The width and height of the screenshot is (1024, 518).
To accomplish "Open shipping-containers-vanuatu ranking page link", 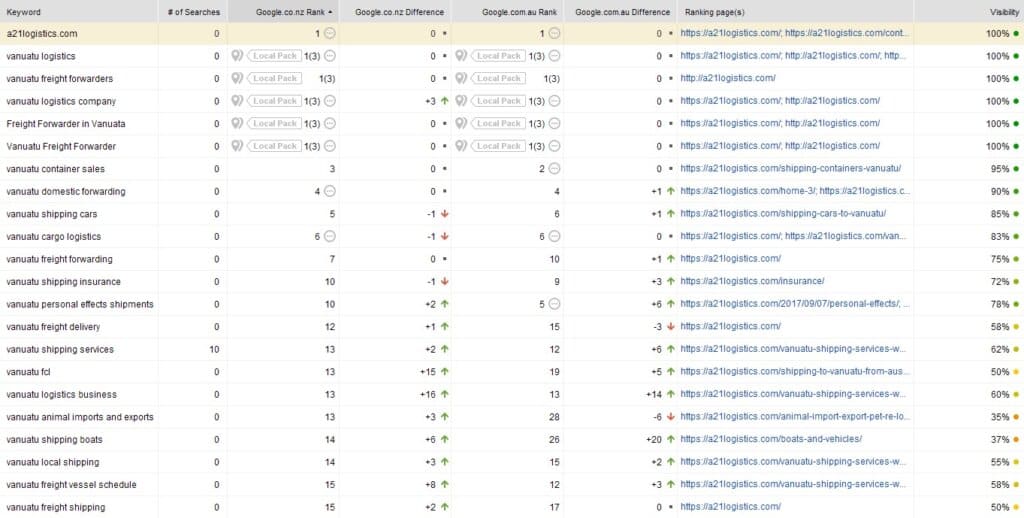I will (x=790, y=169).
